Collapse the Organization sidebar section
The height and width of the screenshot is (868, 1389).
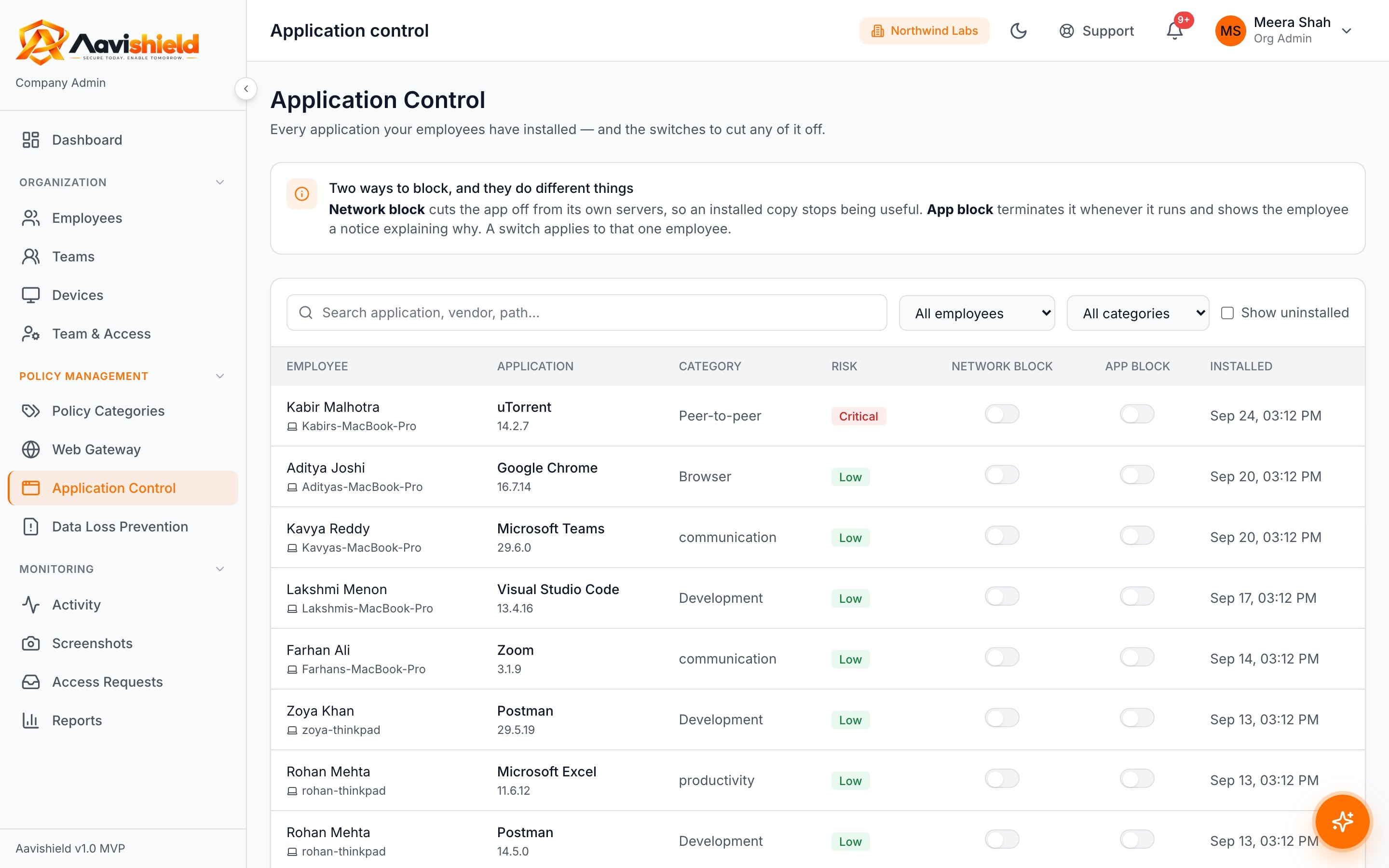tap(219, 183)
